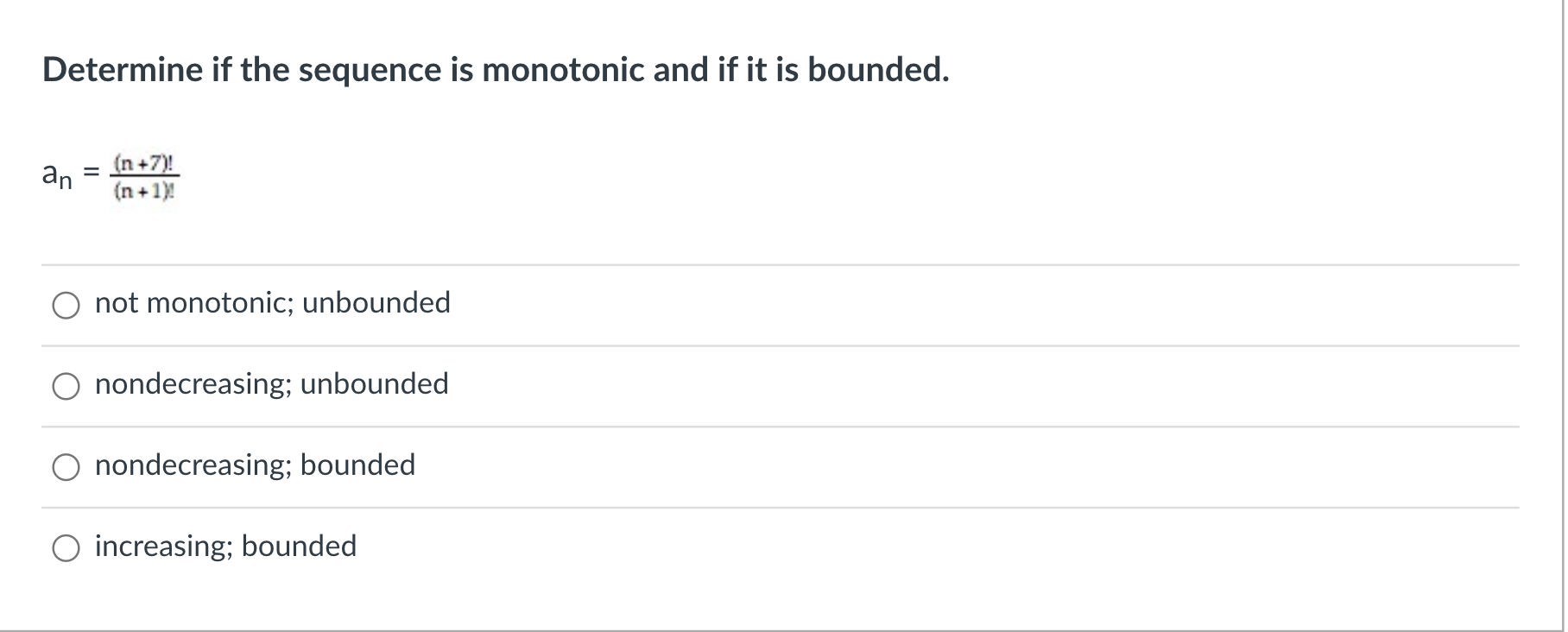This screenshot has height=632, width=1568.
Task: Choose the last answer option row
Action: (345, 546)
